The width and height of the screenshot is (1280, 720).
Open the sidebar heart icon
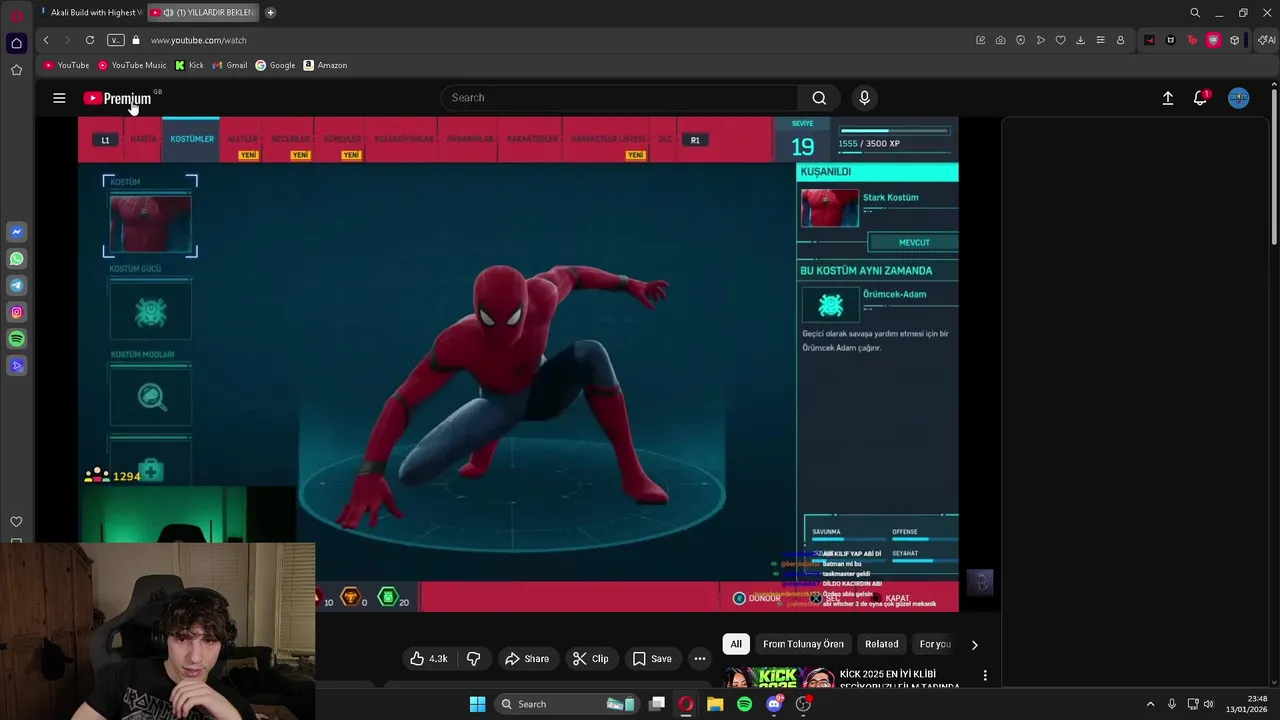pos(16,522)
